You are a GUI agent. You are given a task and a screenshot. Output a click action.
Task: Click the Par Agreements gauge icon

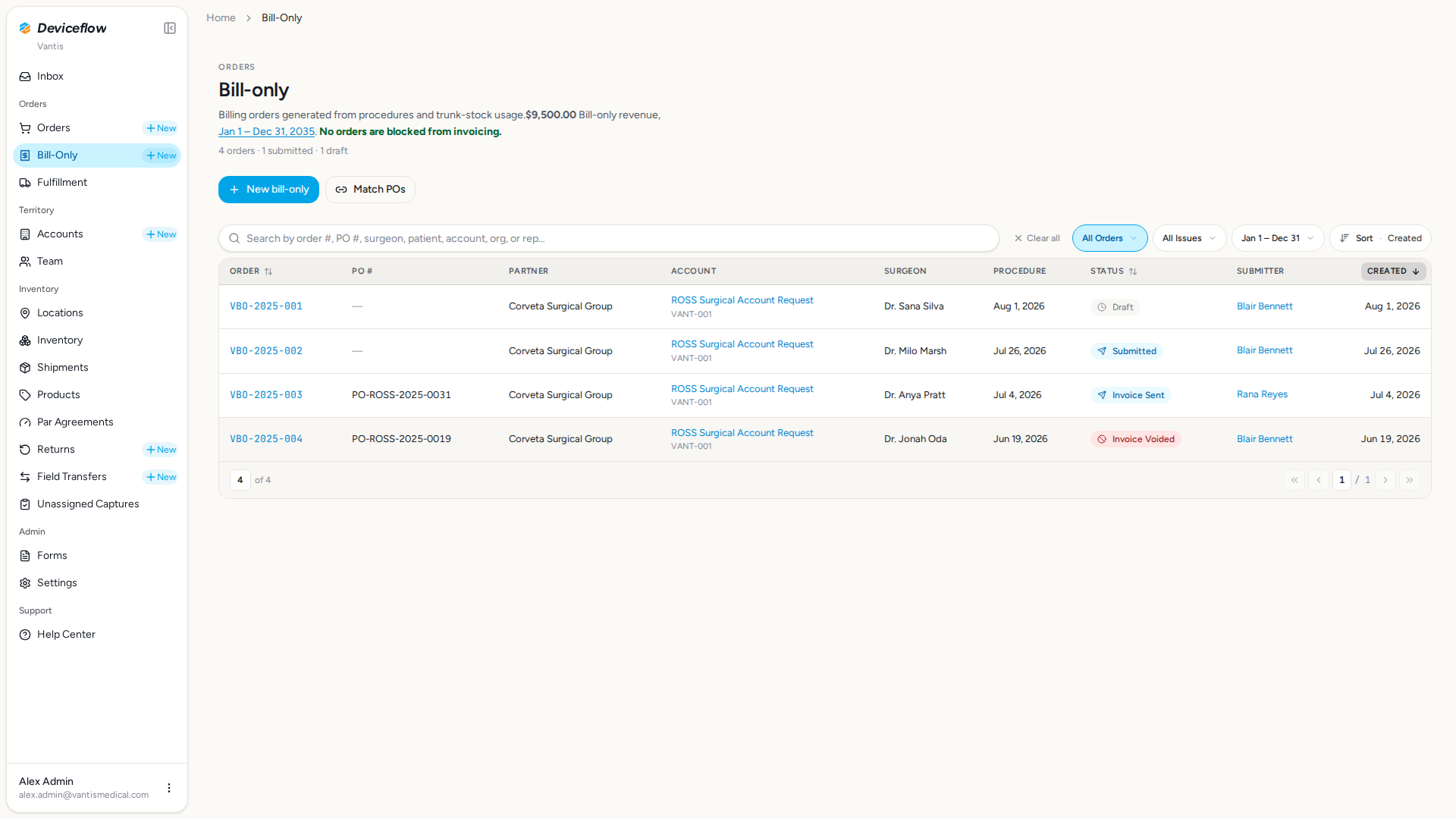25,422
